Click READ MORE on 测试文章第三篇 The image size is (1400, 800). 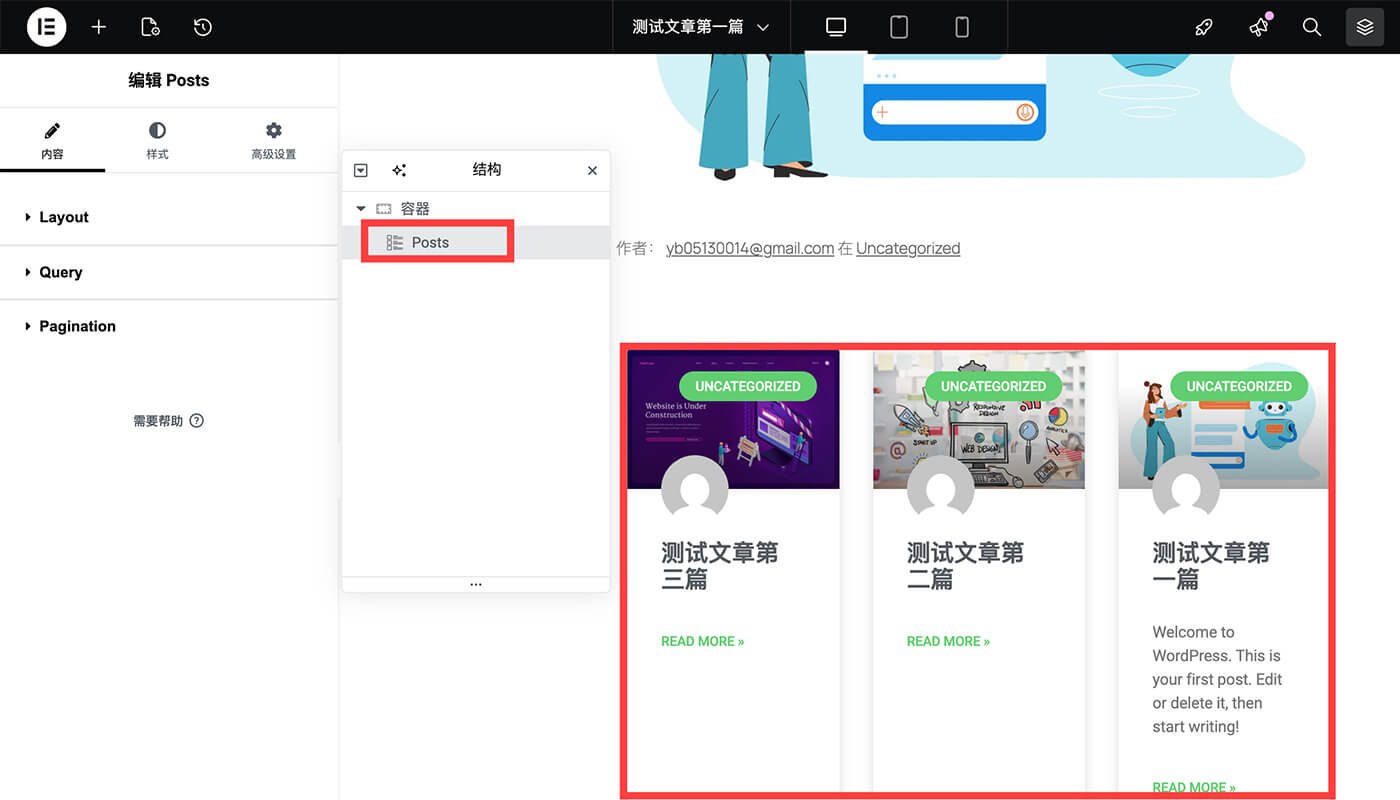pos(702,641)
